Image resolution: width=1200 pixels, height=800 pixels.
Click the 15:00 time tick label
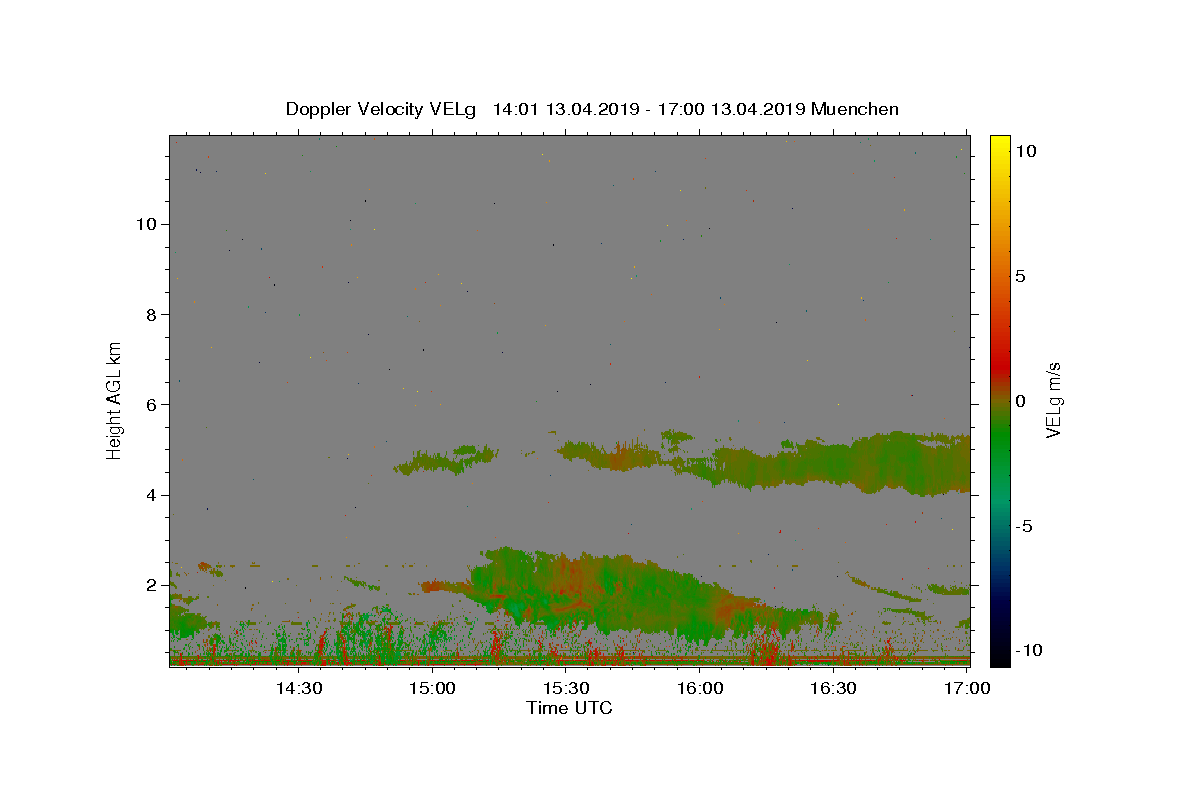pos(432,688)
